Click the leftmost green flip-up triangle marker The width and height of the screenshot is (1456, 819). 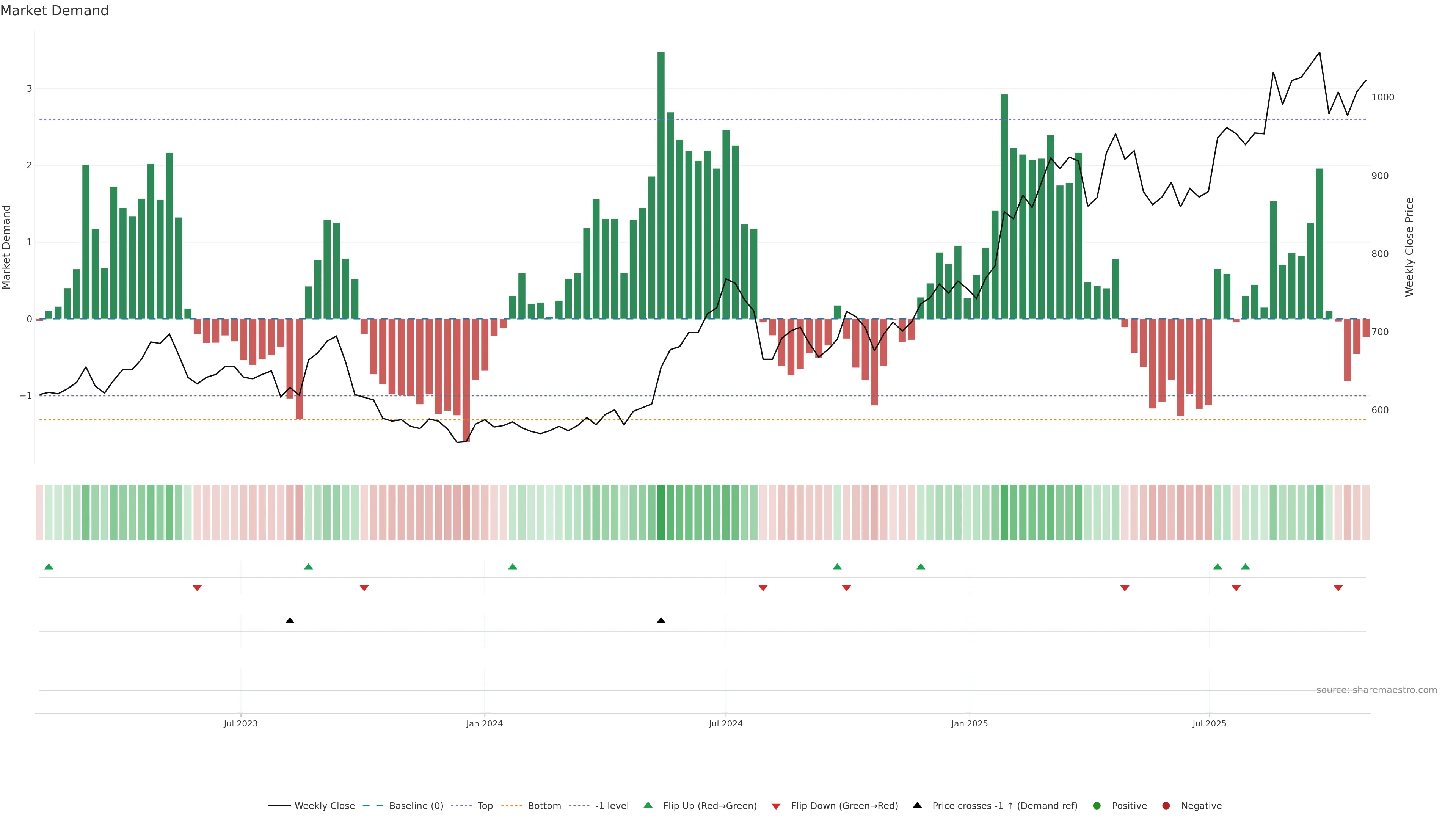[49, 566]
